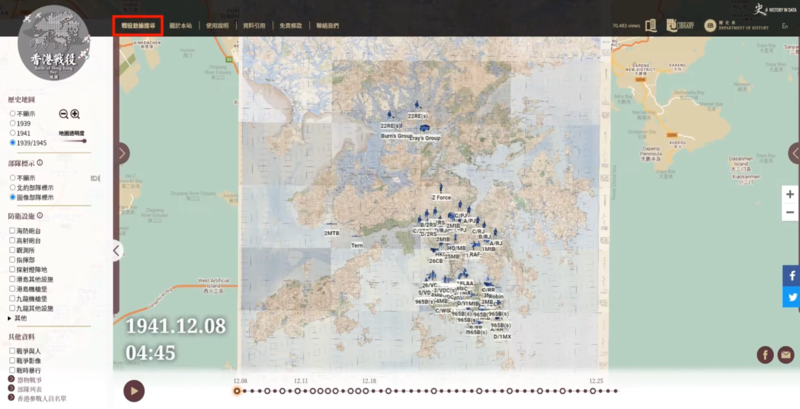
Task: Select the 1941 historical map option
Action: point(13,133)
